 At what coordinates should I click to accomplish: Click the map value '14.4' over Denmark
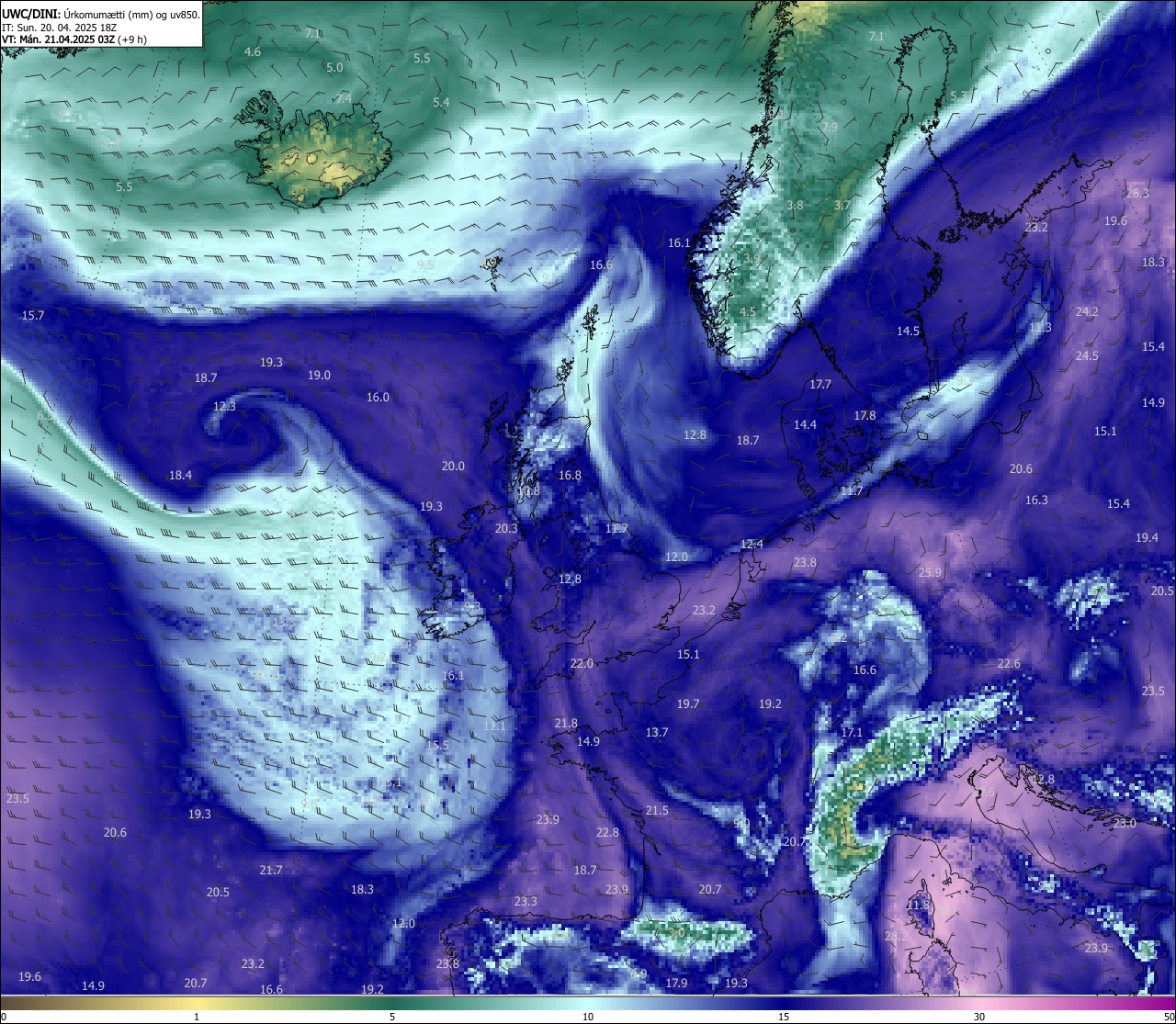point(805,425)
